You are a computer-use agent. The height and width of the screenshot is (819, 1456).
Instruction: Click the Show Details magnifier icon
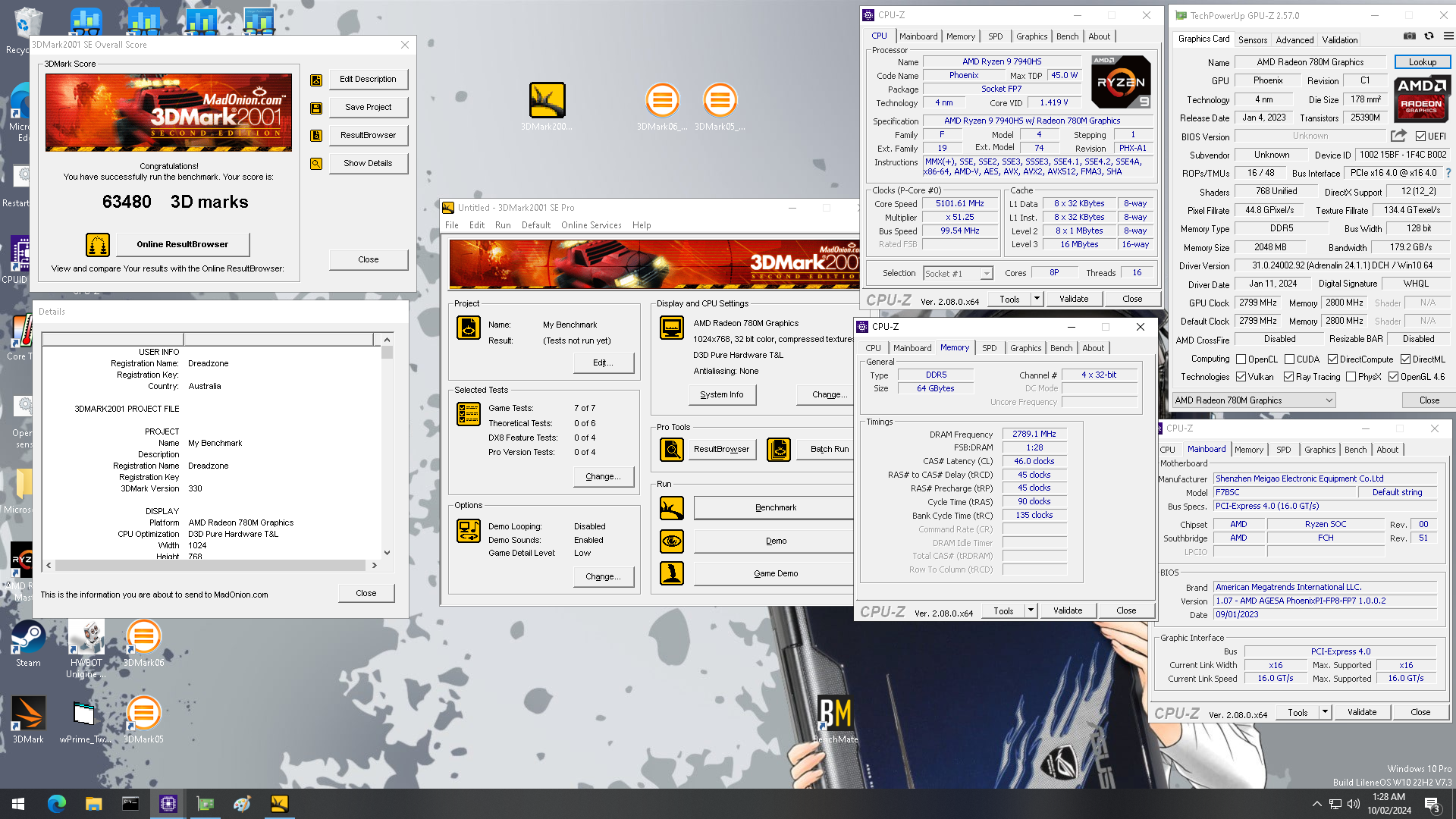click(316, 164)
